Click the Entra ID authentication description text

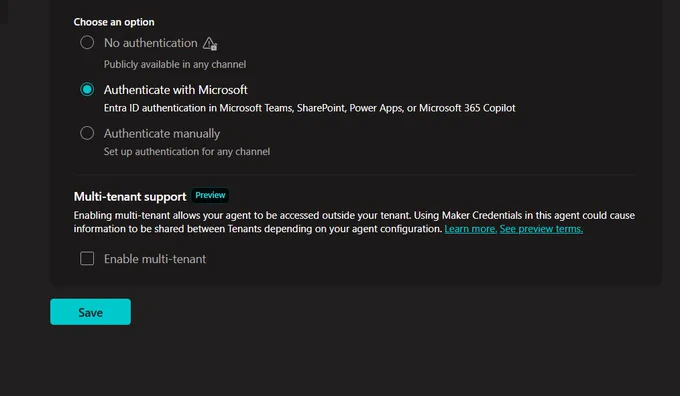pos(310,108)
